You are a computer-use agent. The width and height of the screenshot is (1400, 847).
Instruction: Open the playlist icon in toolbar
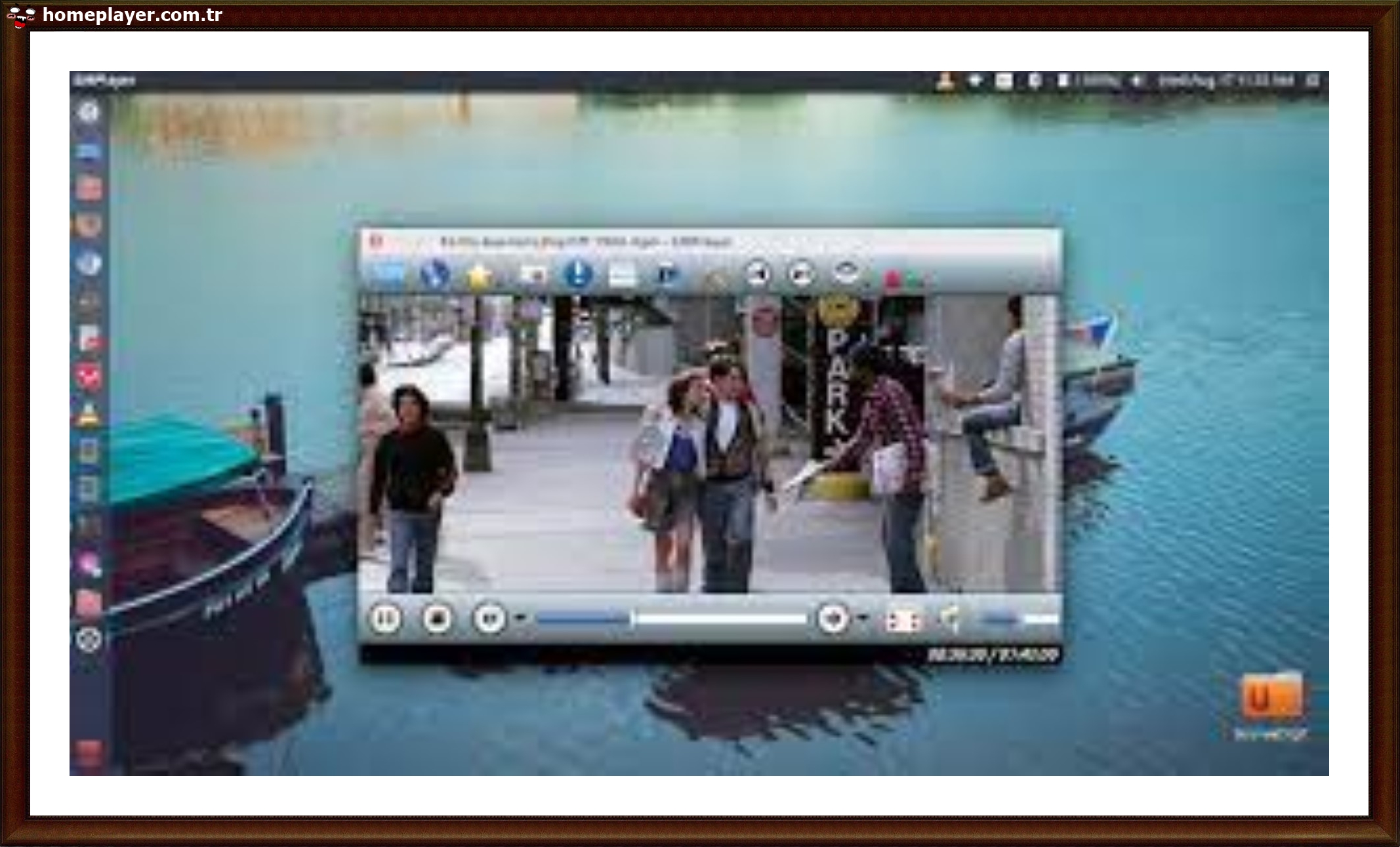click(x=621, y=275)
